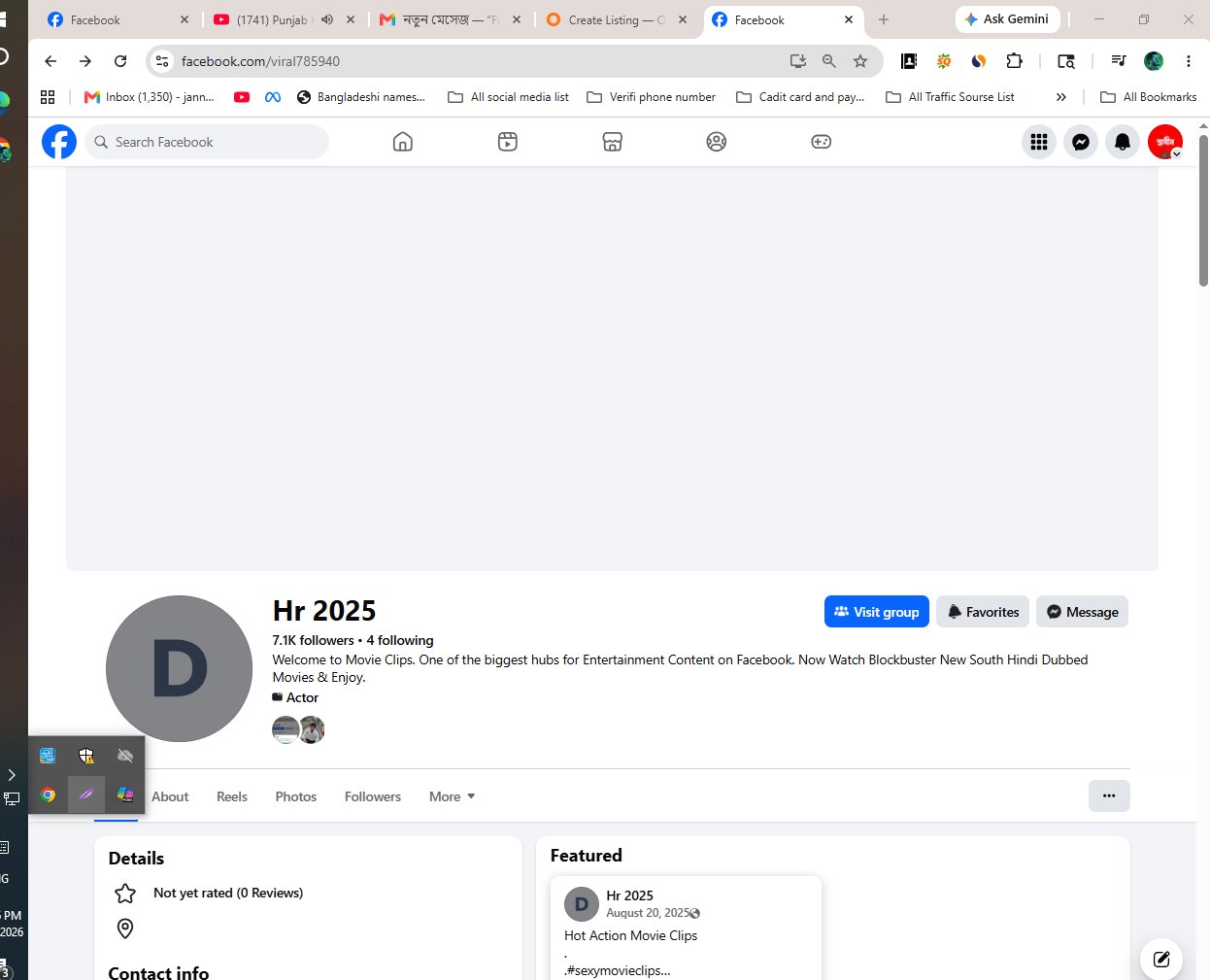Image resolution: width=1210 pixels, height=980 pixels.
Task: Go back to the previous page
Action: [x=50, y=61]
